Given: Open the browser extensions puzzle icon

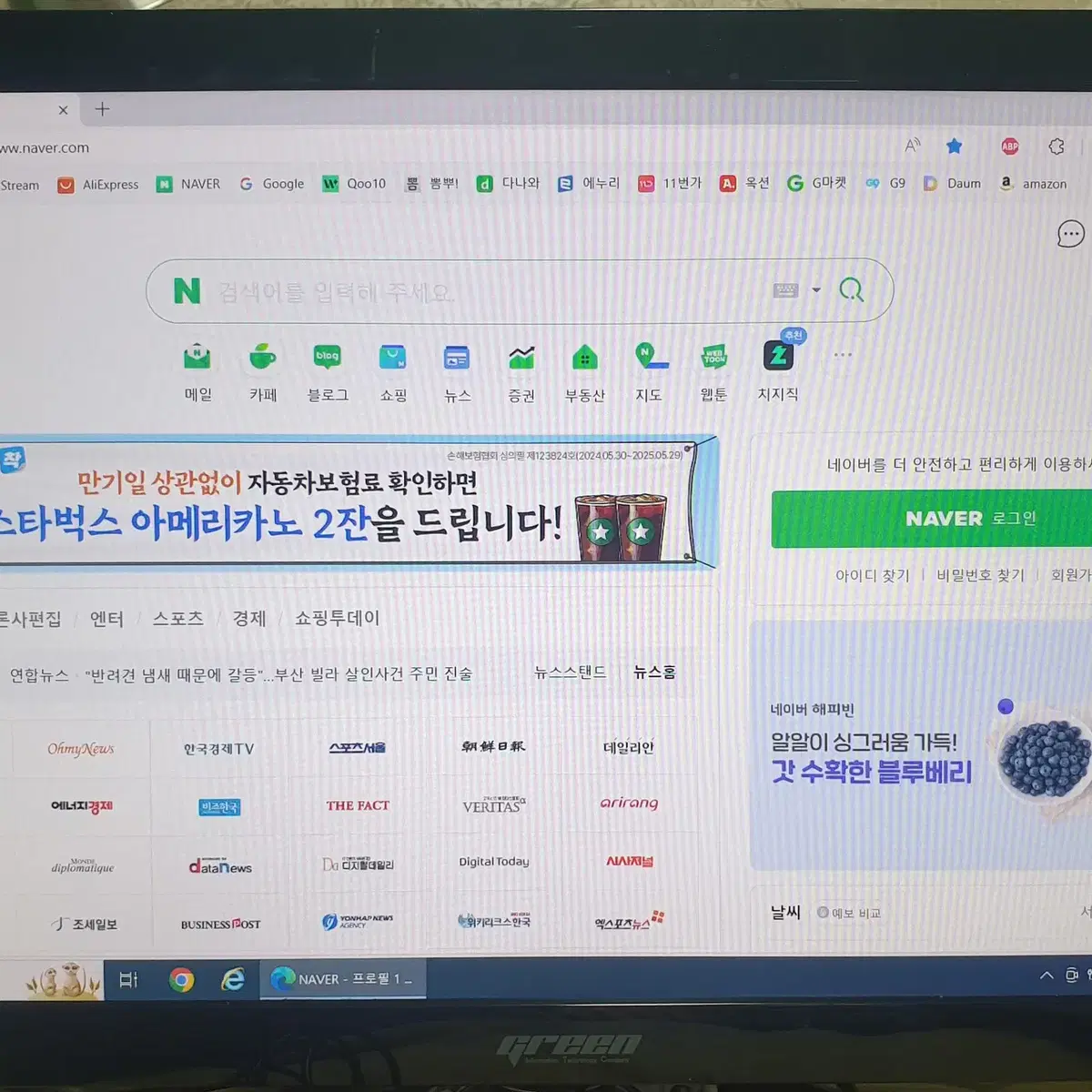Looking at the screenshot, I should click(x=1056, y=146).
